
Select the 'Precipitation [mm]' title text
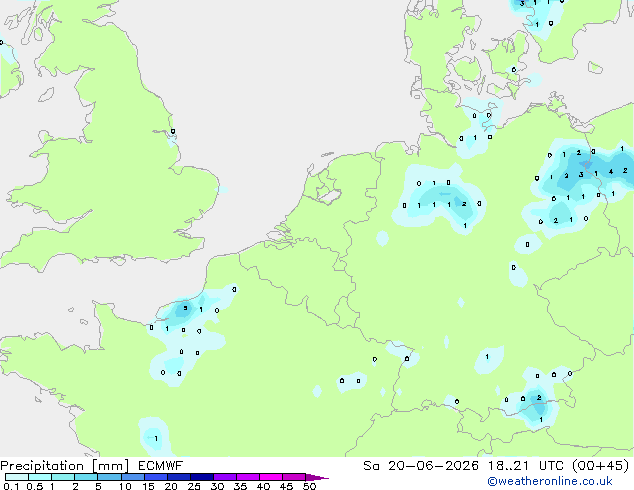(65, 466)
